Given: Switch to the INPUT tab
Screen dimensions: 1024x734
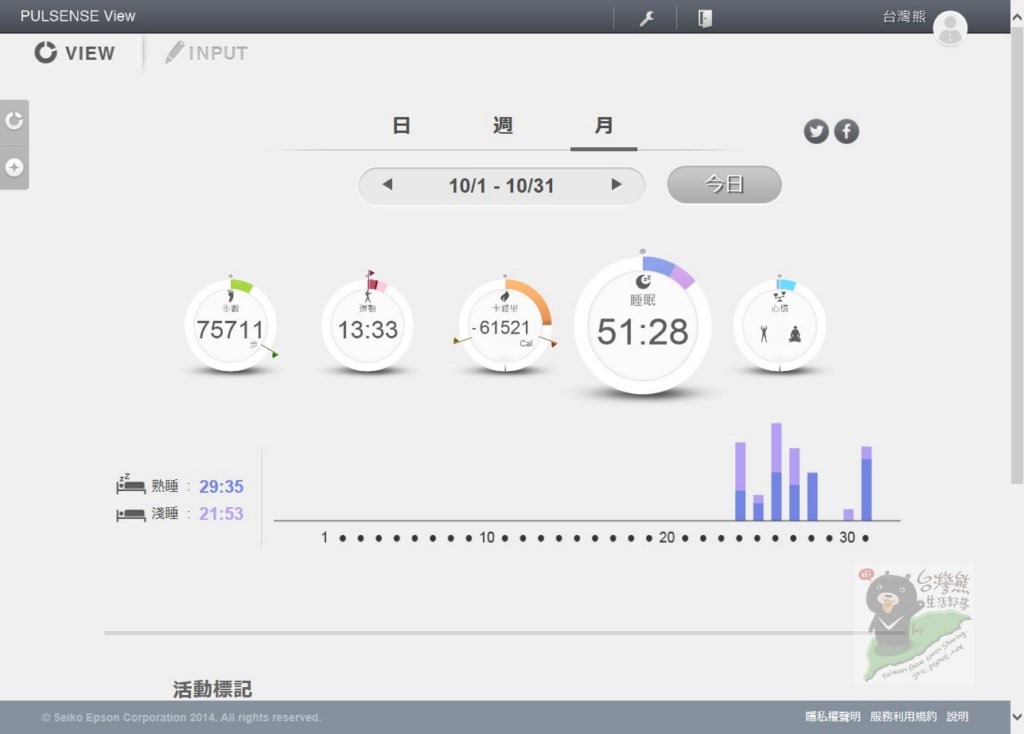Looking at the screenshot, I should (x=206, y=53).
